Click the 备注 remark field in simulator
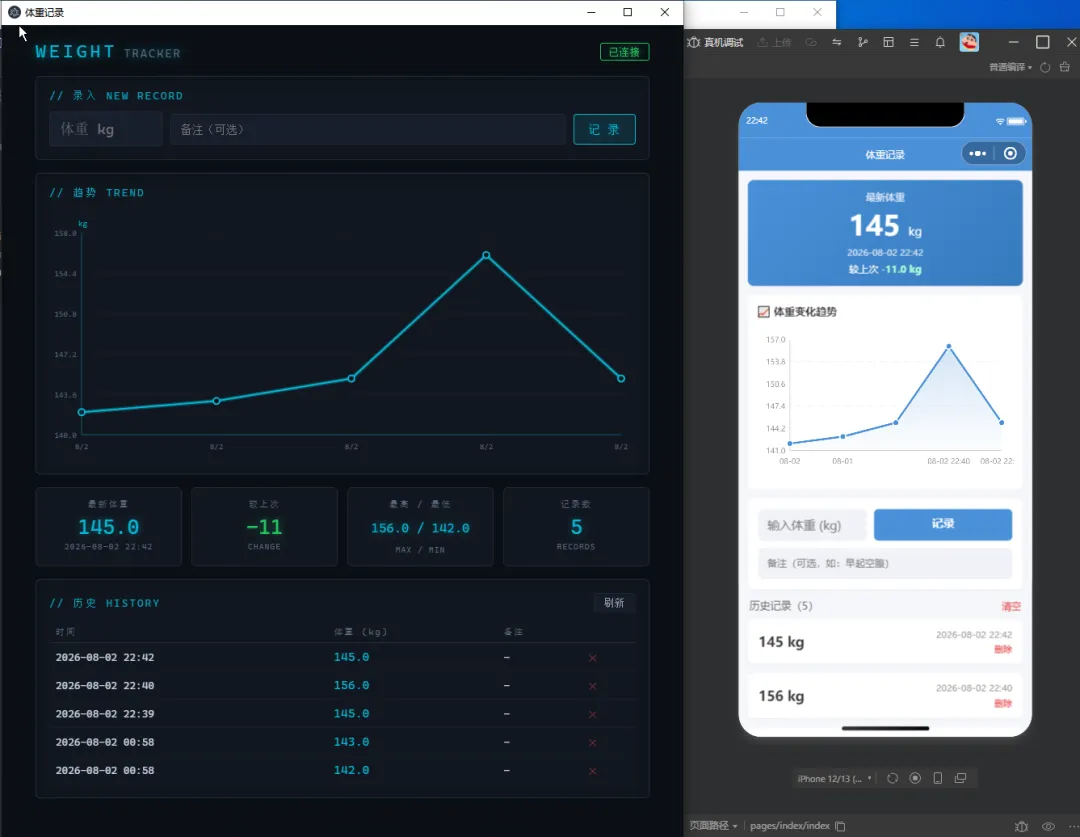This screenshot has height=837, width=1080. (x=885, y=564)
